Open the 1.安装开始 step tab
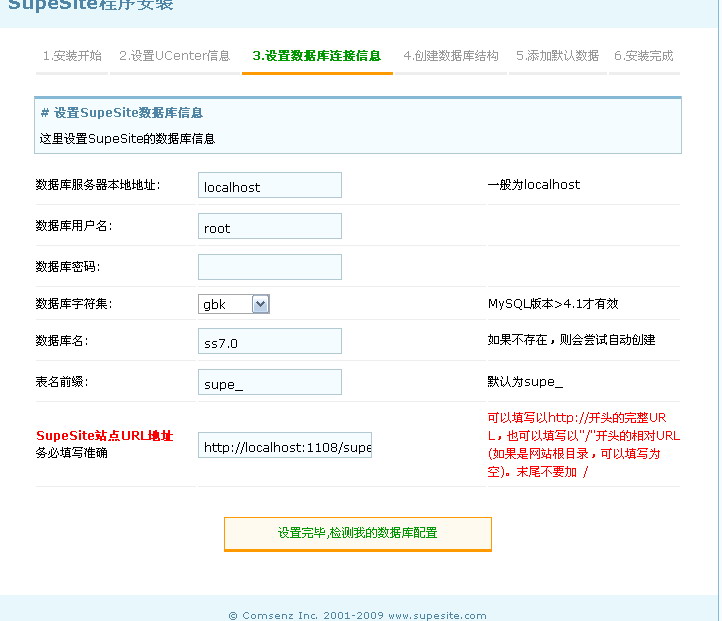This screenshot has width=722, height=621. [72, 56]
